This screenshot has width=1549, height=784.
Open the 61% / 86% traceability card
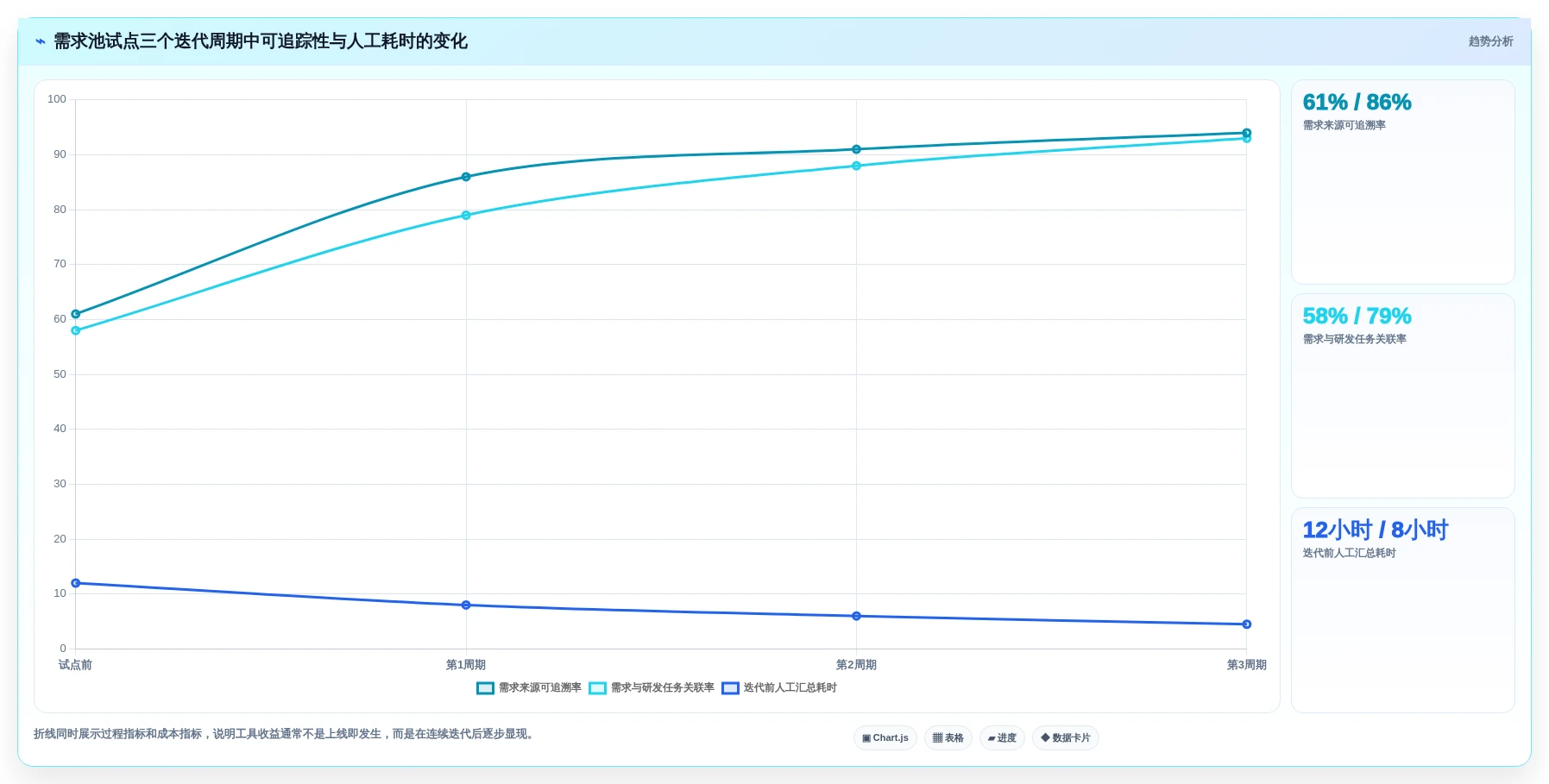[x=1403, y=182]
